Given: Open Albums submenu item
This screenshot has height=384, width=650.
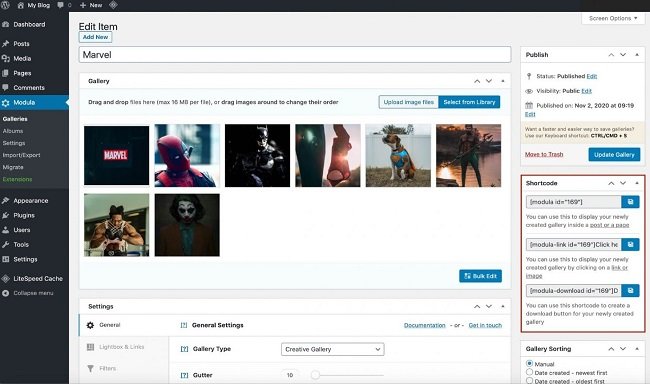Looking at the screenshot, I should pos(13,131).
